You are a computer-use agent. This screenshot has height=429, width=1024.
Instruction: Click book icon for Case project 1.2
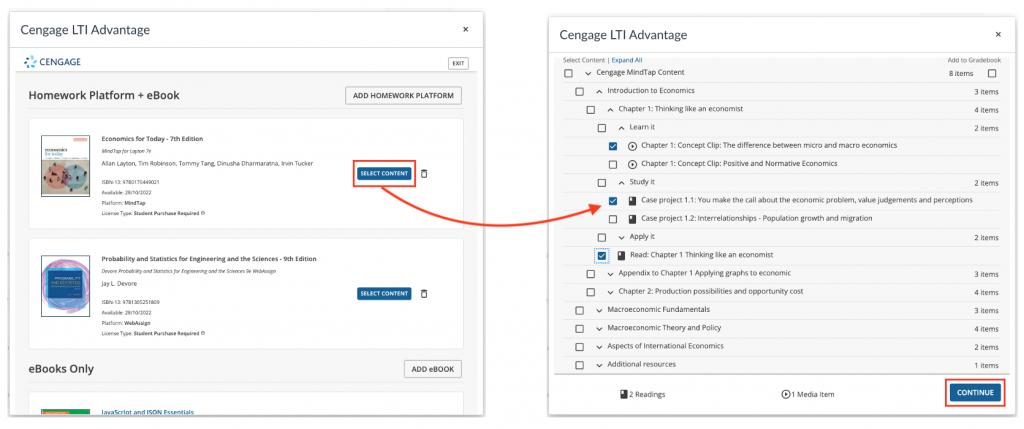(632, 219)
